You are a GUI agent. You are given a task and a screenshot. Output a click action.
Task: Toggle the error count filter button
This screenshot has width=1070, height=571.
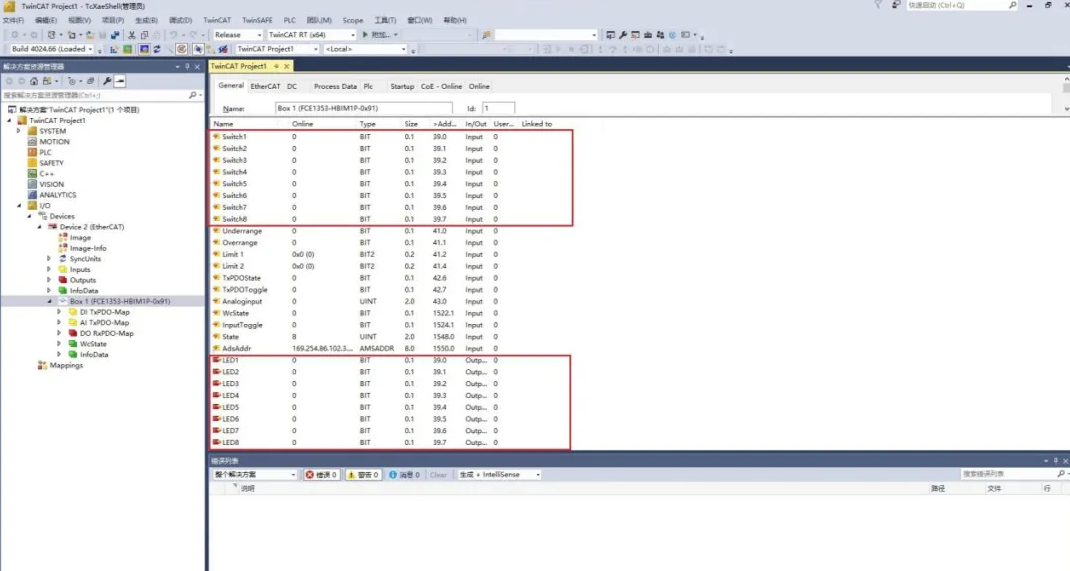[321, 475]
